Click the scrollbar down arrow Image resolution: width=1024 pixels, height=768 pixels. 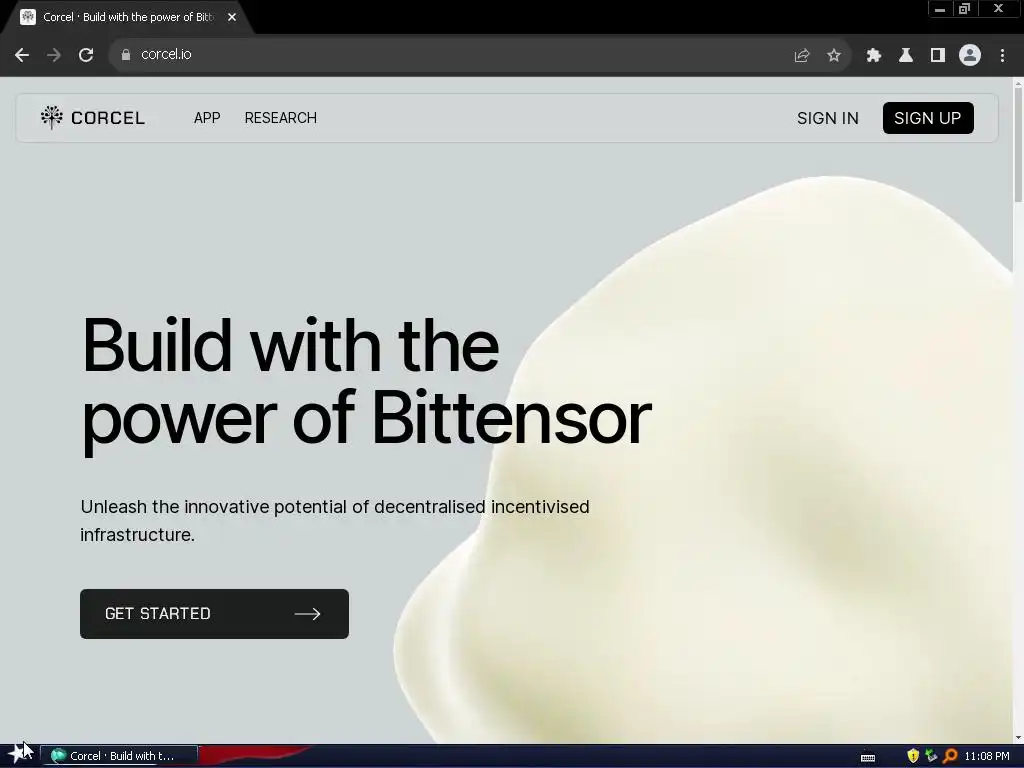[x=1018, y=738]
